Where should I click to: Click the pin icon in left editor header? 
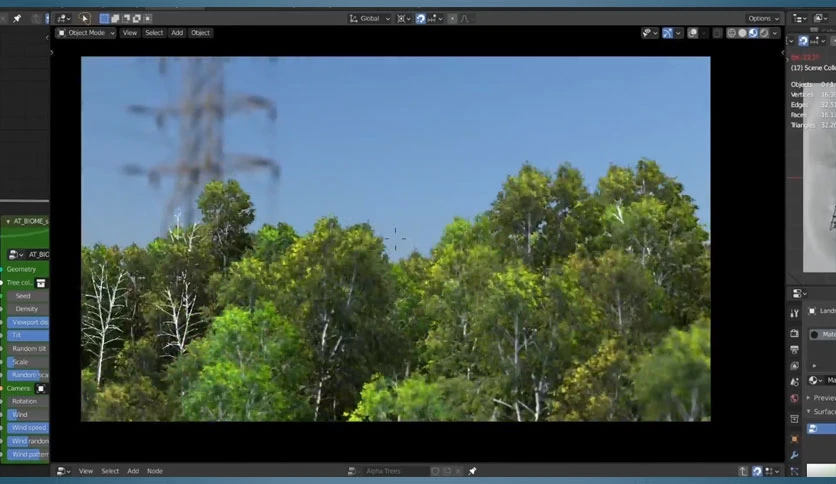pos(17,18)
